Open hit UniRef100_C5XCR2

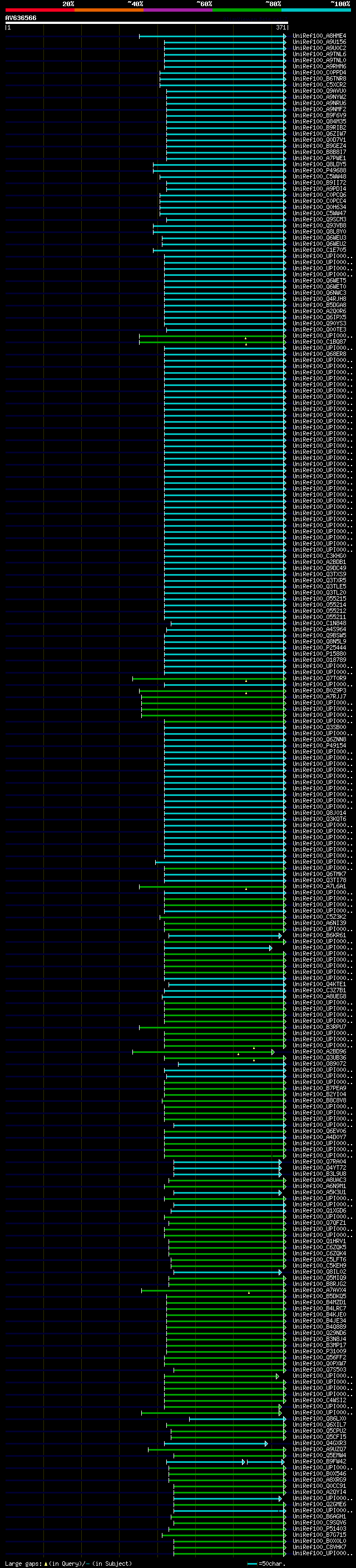click(x=319, y=85)
